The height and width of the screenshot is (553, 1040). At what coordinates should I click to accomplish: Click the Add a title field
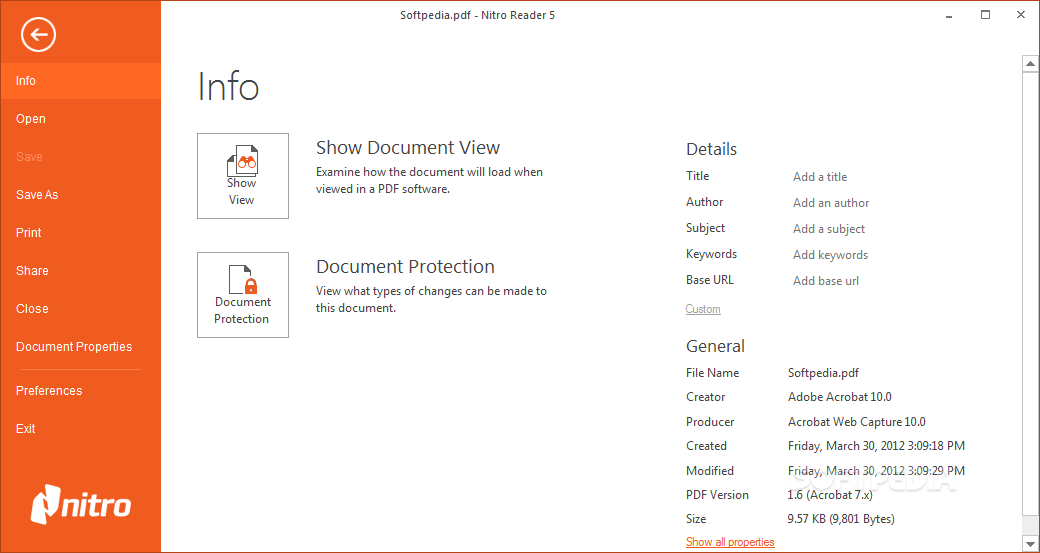coord(820,177)
